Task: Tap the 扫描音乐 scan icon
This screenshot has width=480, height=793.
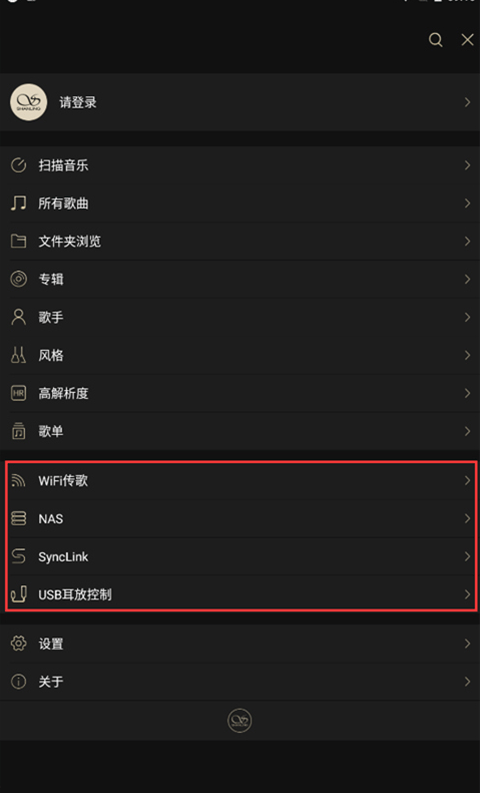Action: (18, 165)
